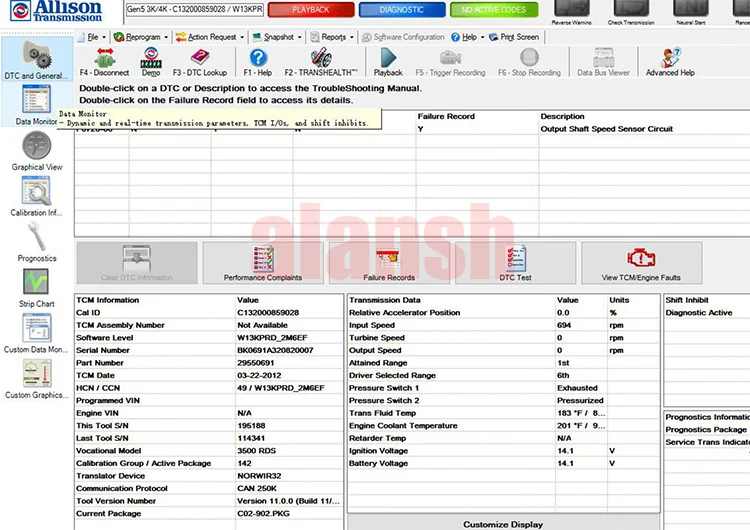Open the Reports menu
The width and height of the screenshot is (750, 530).
(x=333, y=37)
